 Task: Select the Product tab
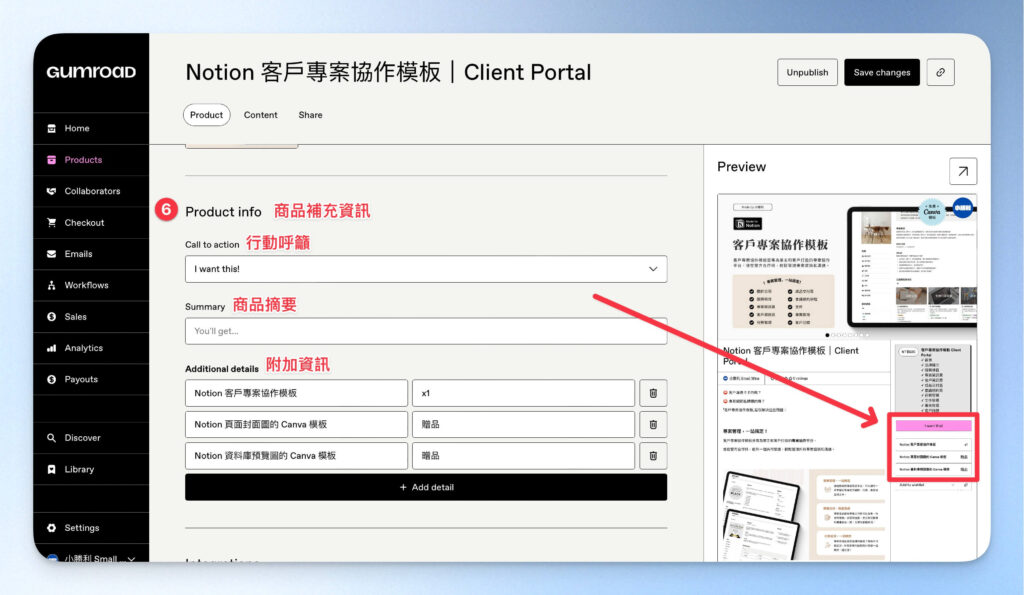(206, 115)
